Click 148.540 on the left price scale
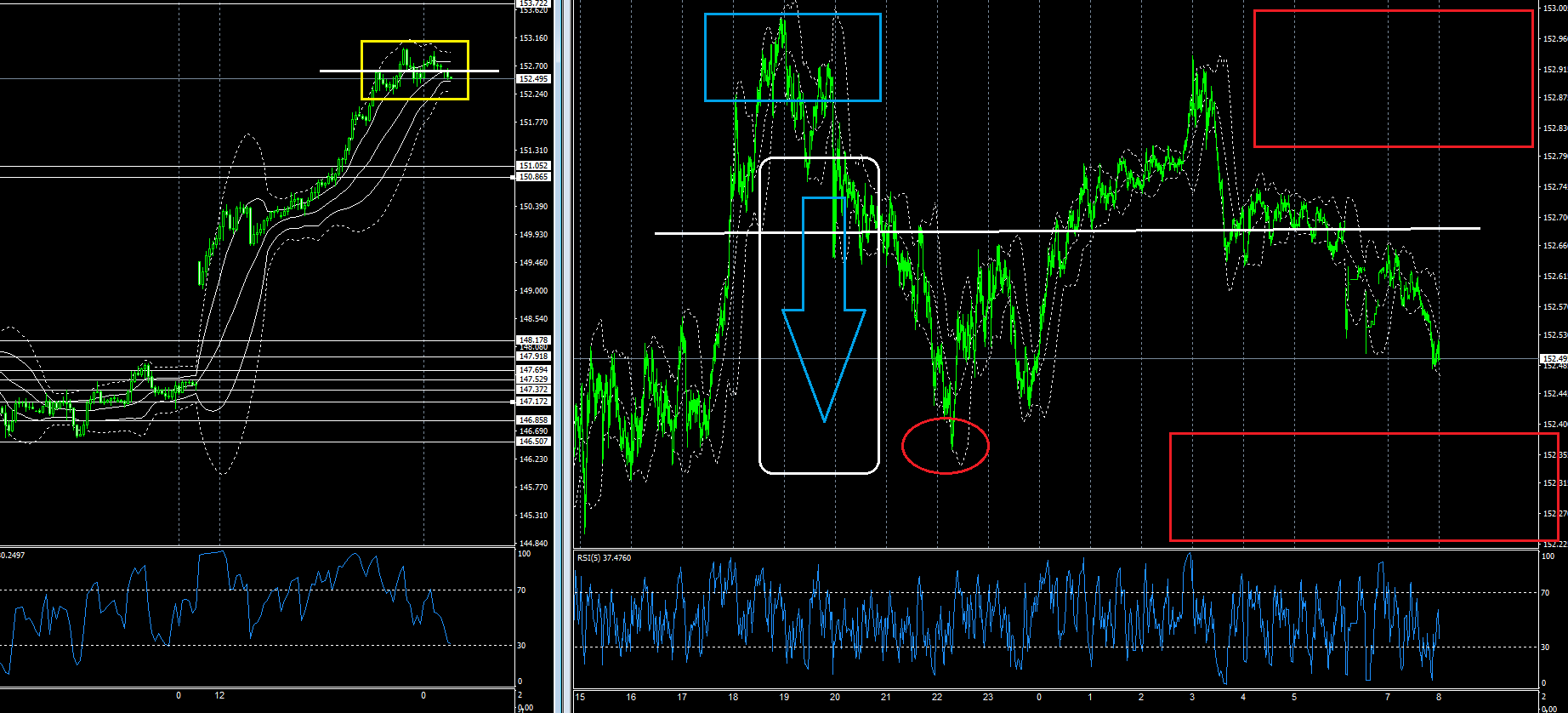The height and width of the screenshot is (713, 1568). [x=534, y=319]
